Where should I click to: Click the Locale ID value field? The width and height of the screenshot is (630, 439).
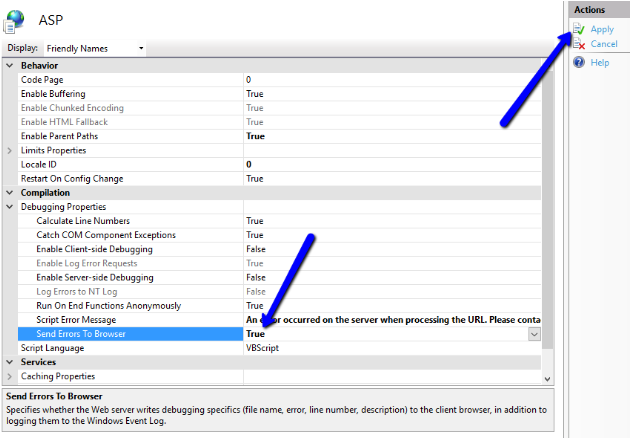pos(392,165)
